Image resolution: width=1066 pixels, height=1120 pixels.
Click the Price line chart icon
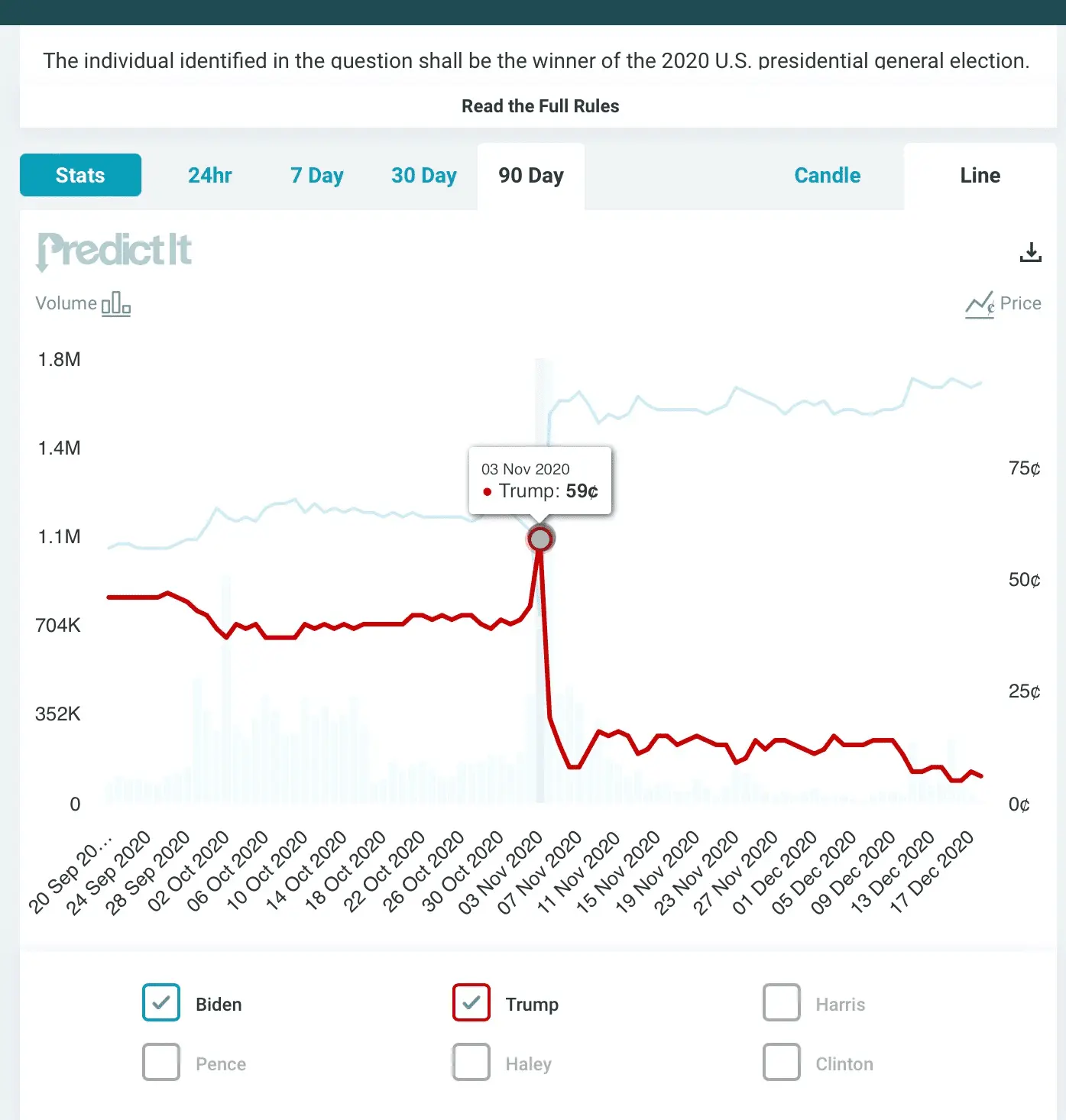[x=979, y=304]
